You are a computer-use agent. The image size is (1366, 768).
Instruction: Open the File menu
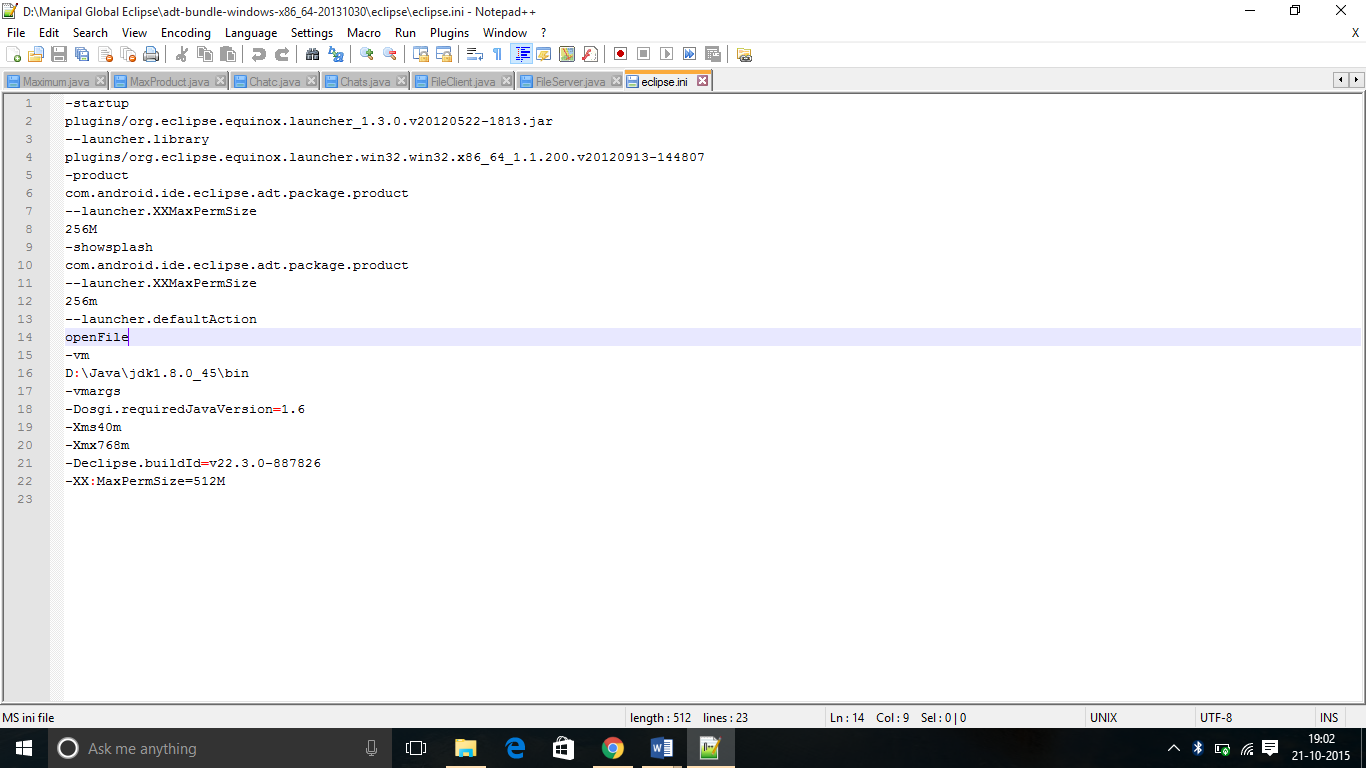[16, 33]
